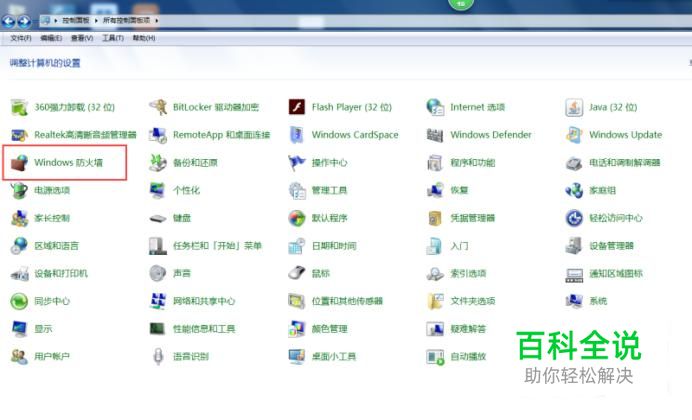Open the 入门 link

click(459, 246)
